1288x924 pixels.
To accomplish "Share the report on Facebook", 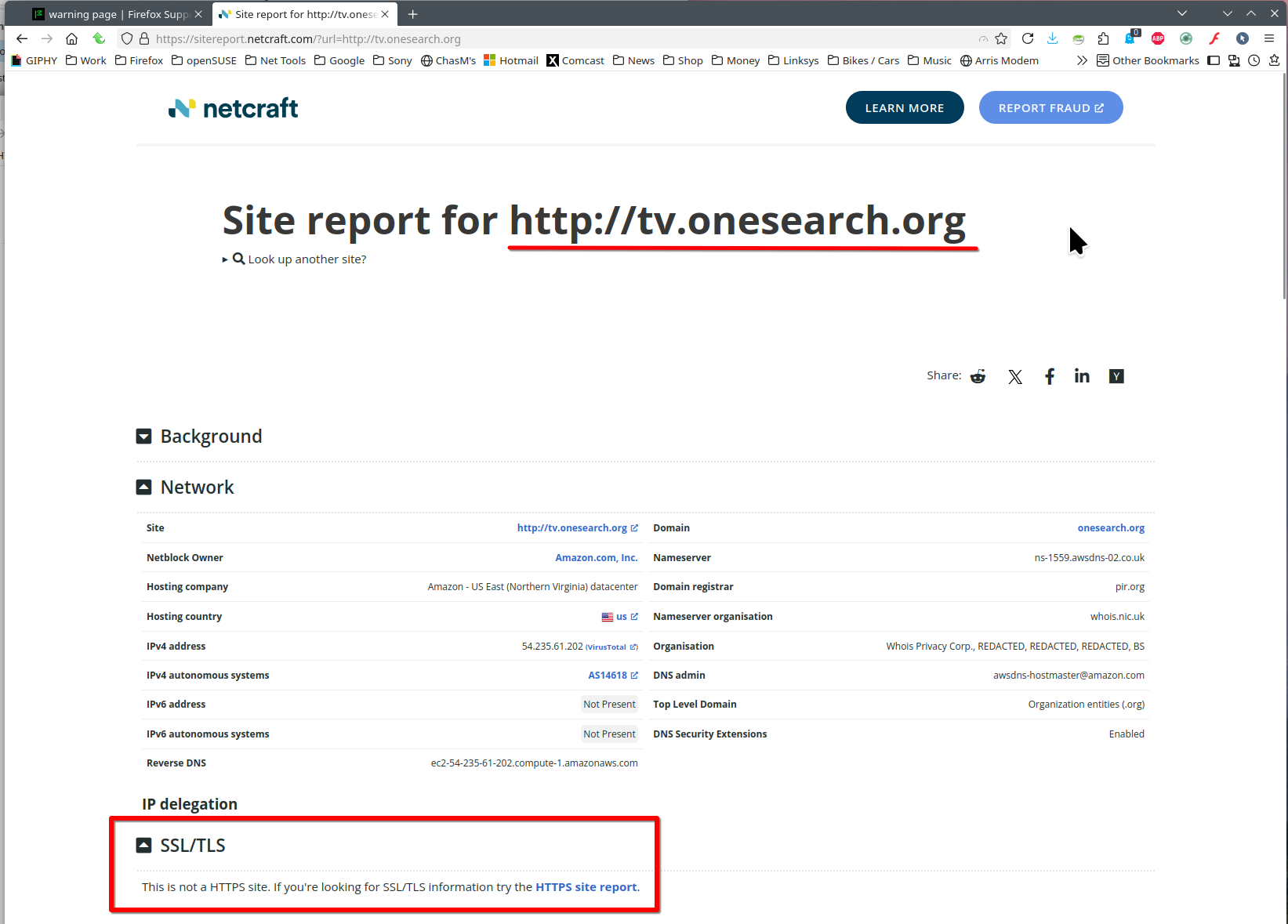I will pyautogui.click(x=1050, y=377).
